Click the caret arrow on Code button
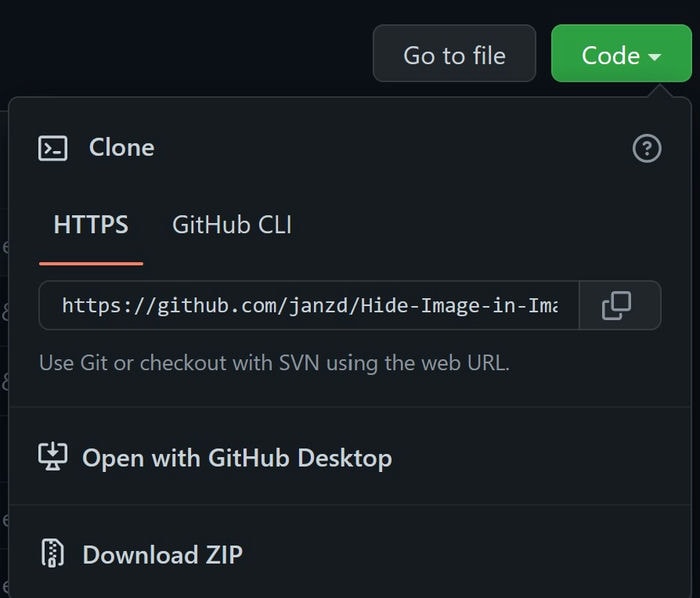This screenshot has width=700, height=598. tap(654, 57)
